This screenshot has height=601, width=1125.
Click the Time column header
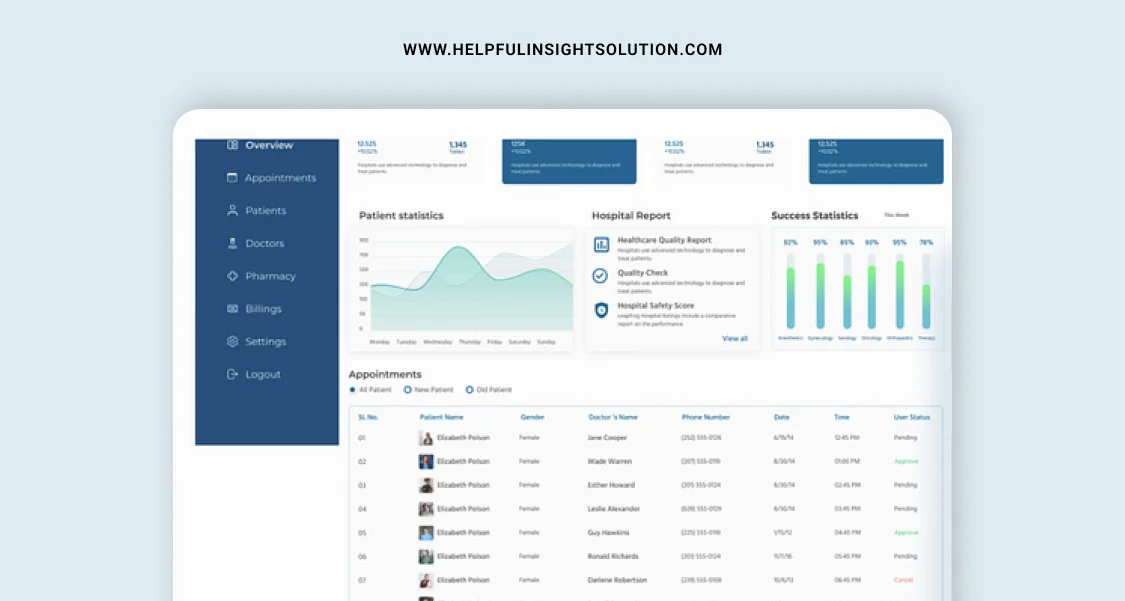(842, 417)
